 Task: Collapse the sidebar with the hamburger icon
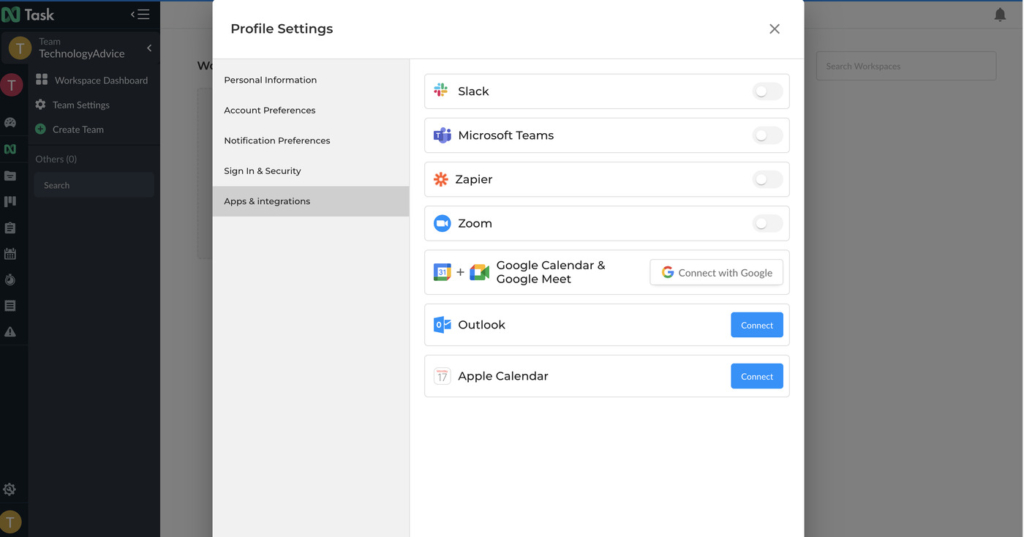point(140,14)
